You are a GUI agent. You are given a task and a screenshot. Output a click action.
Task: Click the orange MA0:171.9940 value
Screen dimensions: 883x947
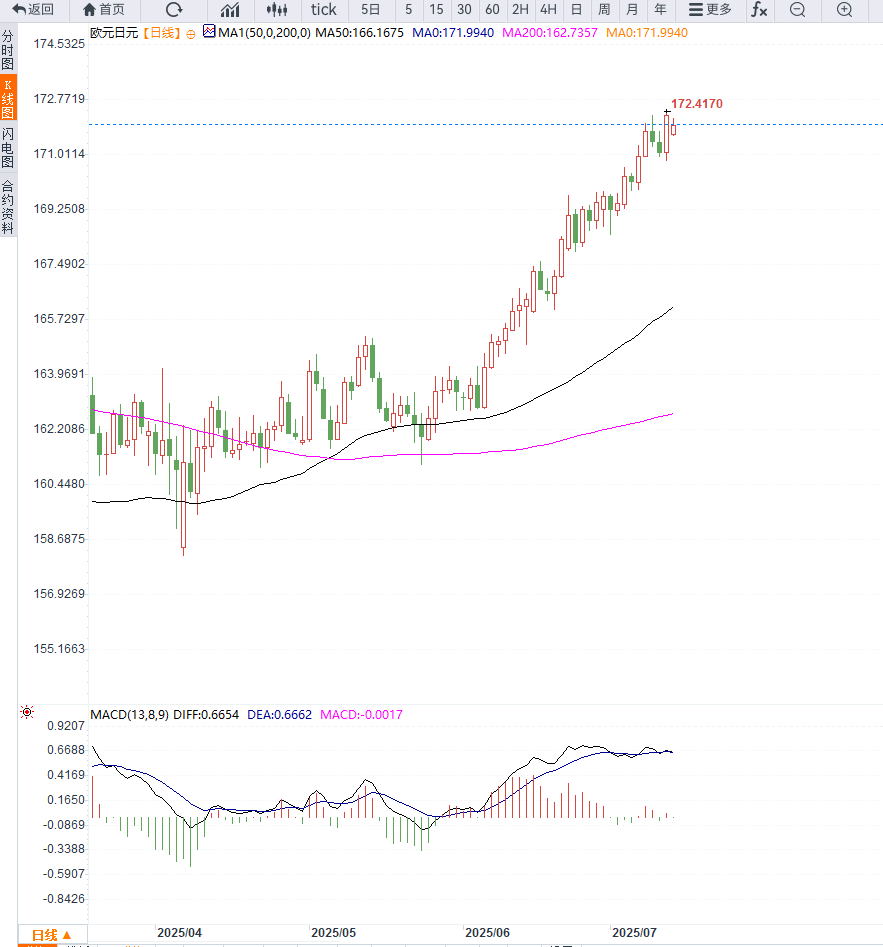click(647, 33)
